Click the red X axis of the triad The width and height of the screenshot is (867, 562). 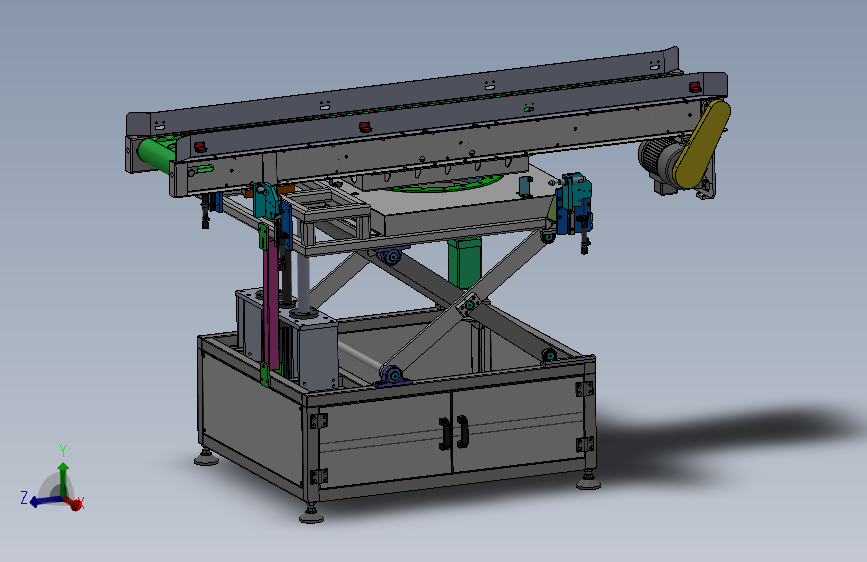tap(75, 503)
